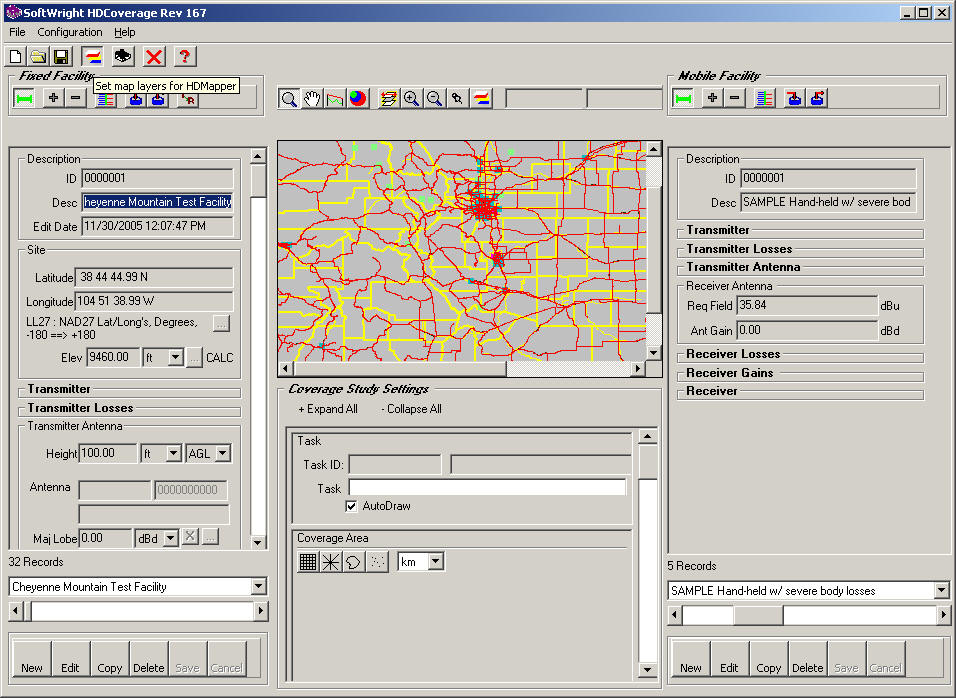The height and width of the screenshot is (698, 956).
Task: Open the antenna Height units ft dropdown
Action: 174,453
